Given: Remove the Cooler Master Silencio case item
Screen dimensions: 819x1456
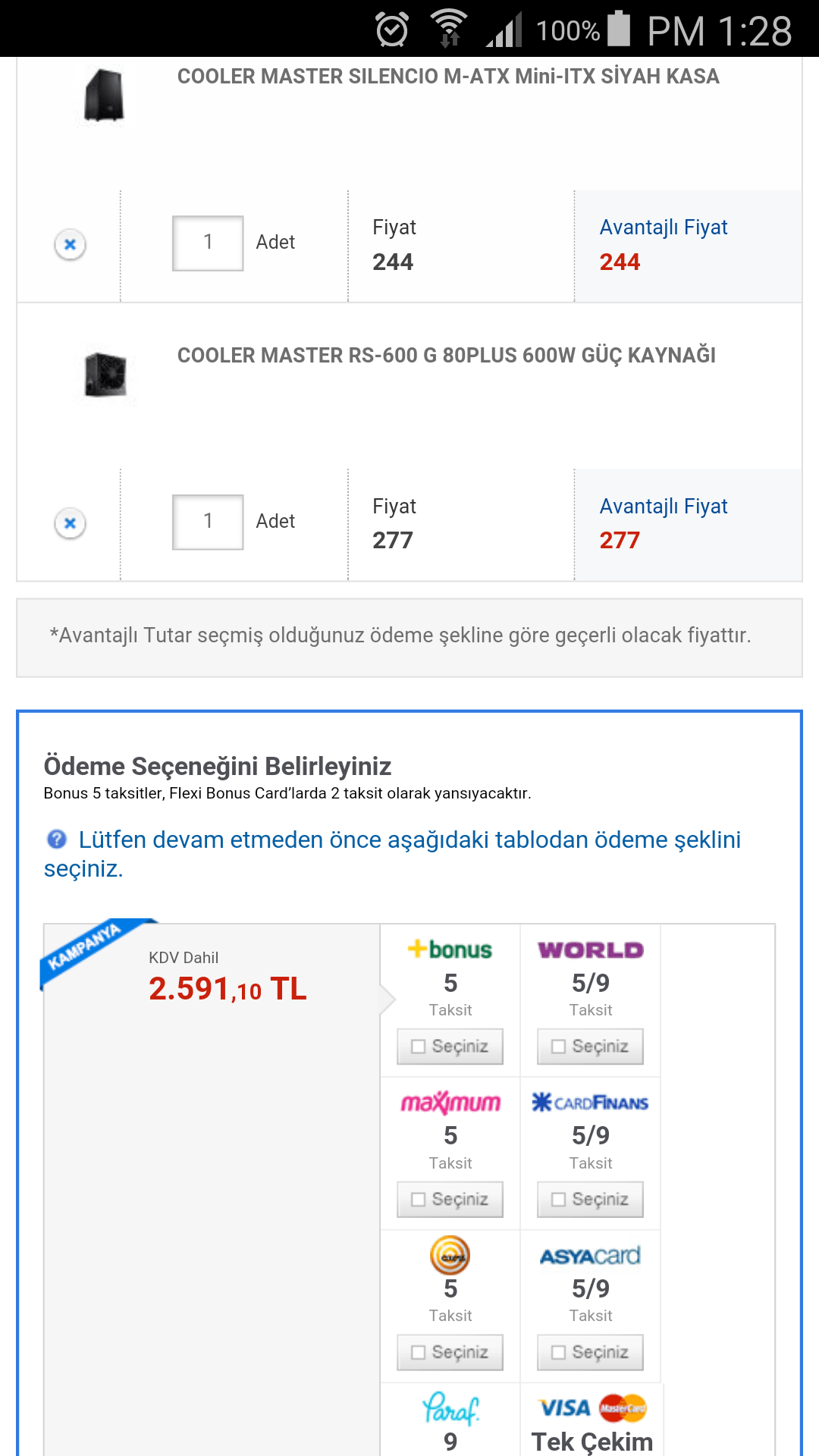Looking at the screenshot, I should point(70,244).
